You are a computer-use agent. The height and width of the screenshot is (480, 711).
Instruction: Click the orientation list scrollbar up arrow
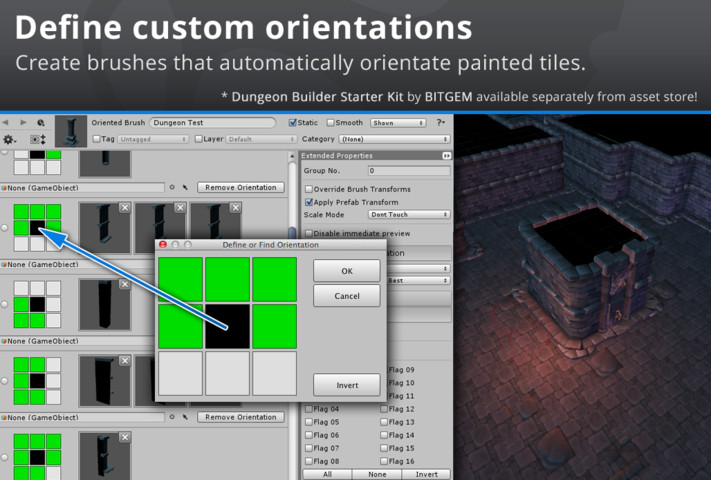pos(292,156)
